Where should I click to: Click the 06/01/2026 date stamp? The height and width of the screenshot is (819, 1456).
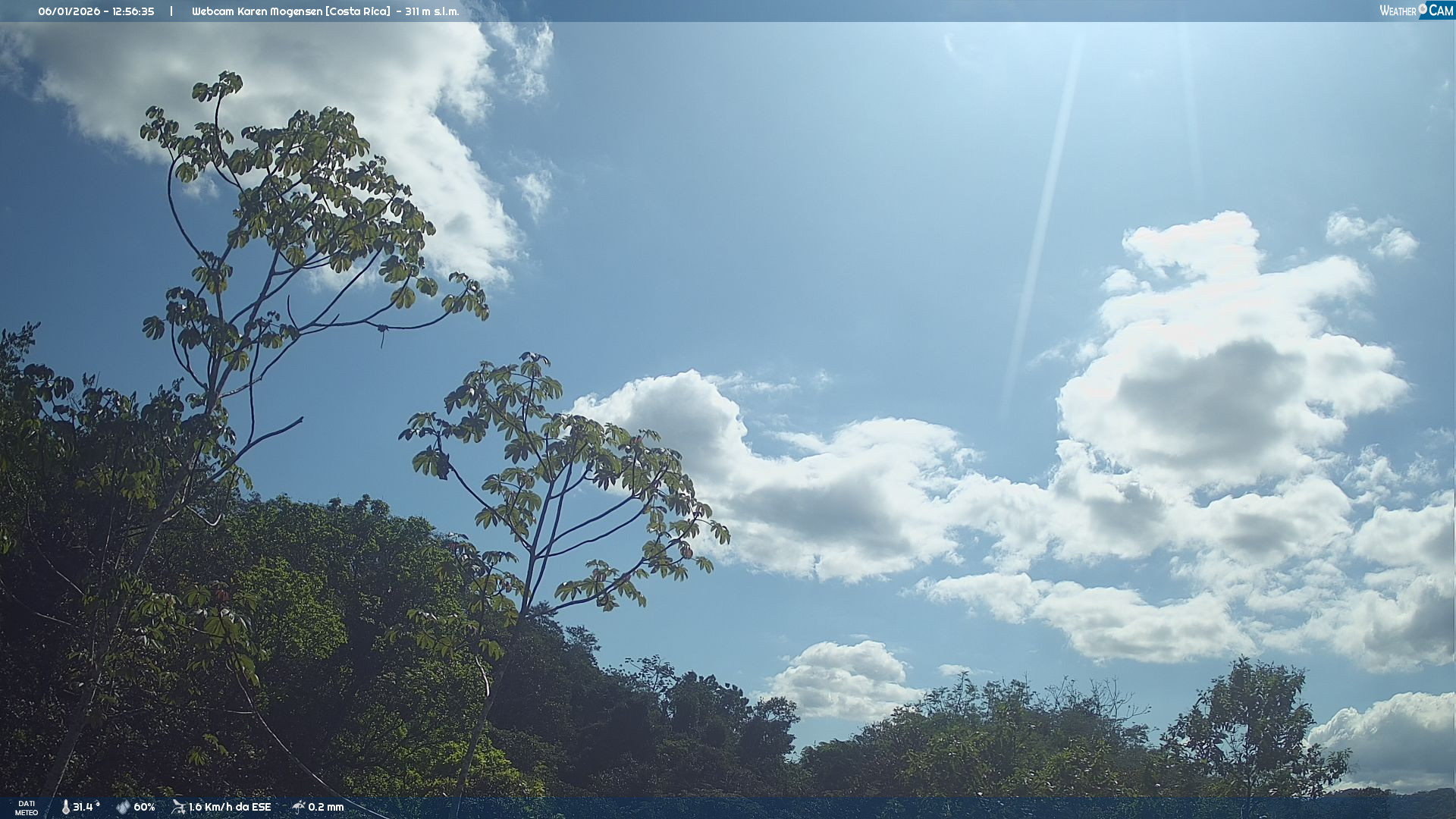[x=69, y=11]
